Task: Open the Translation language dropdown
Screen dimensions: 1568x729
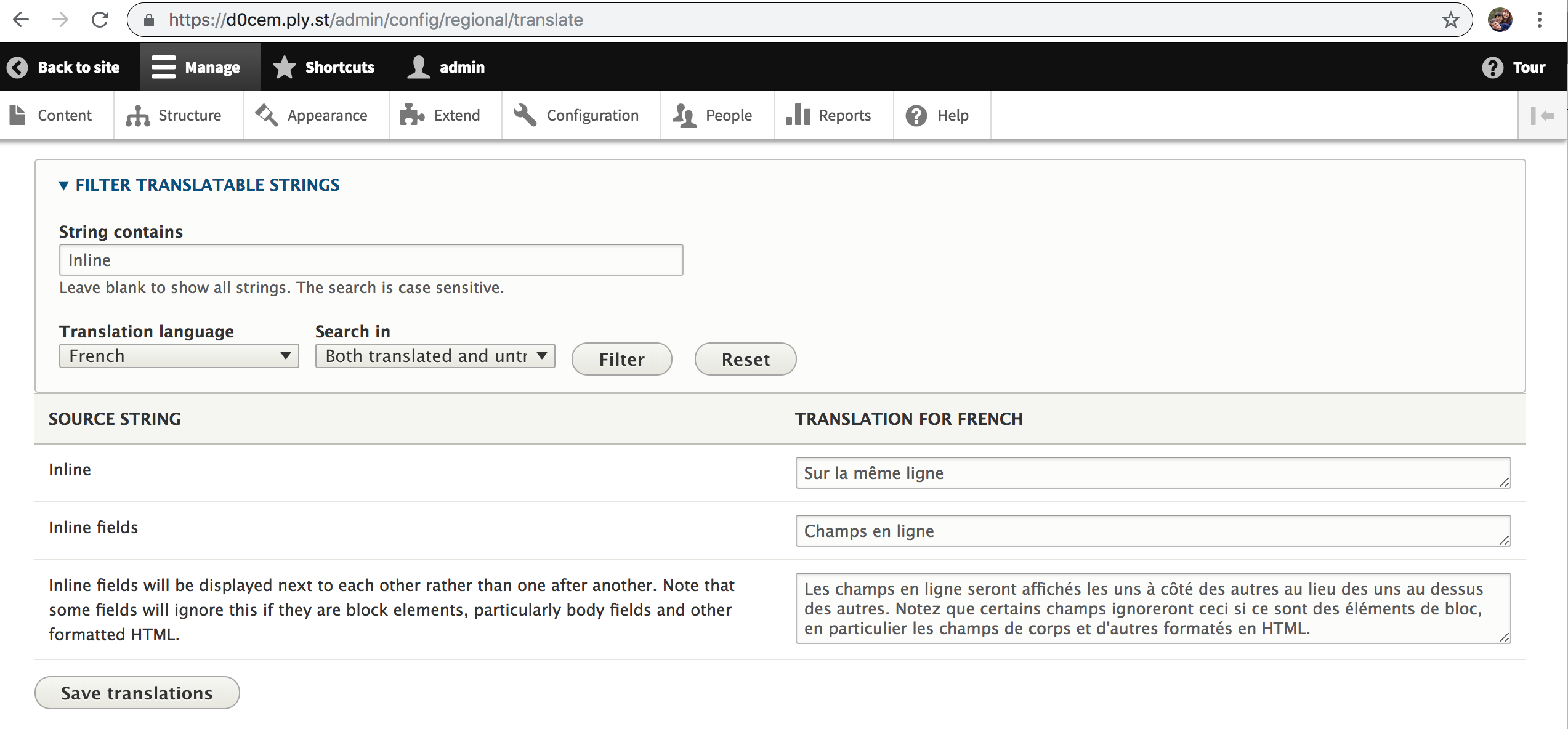Action: pyautogui.click(x=178, y=355)
